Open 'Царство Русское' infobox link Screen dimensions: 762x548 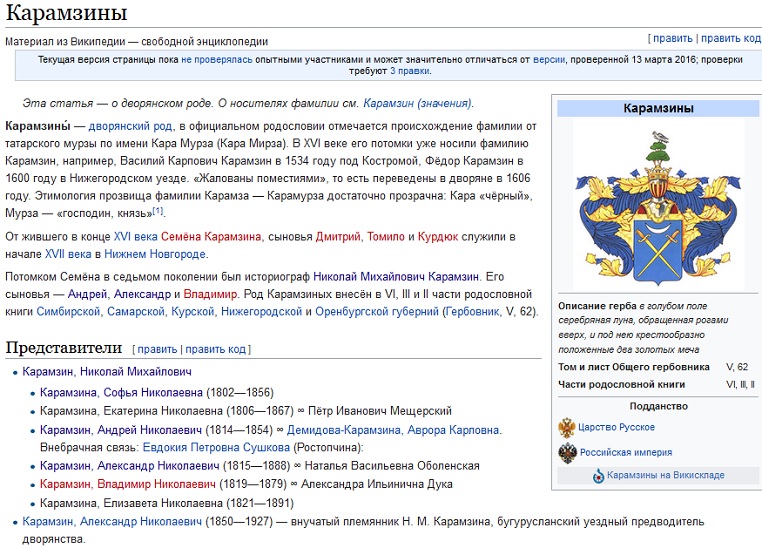pyautogui.click(x=616, y=428)
